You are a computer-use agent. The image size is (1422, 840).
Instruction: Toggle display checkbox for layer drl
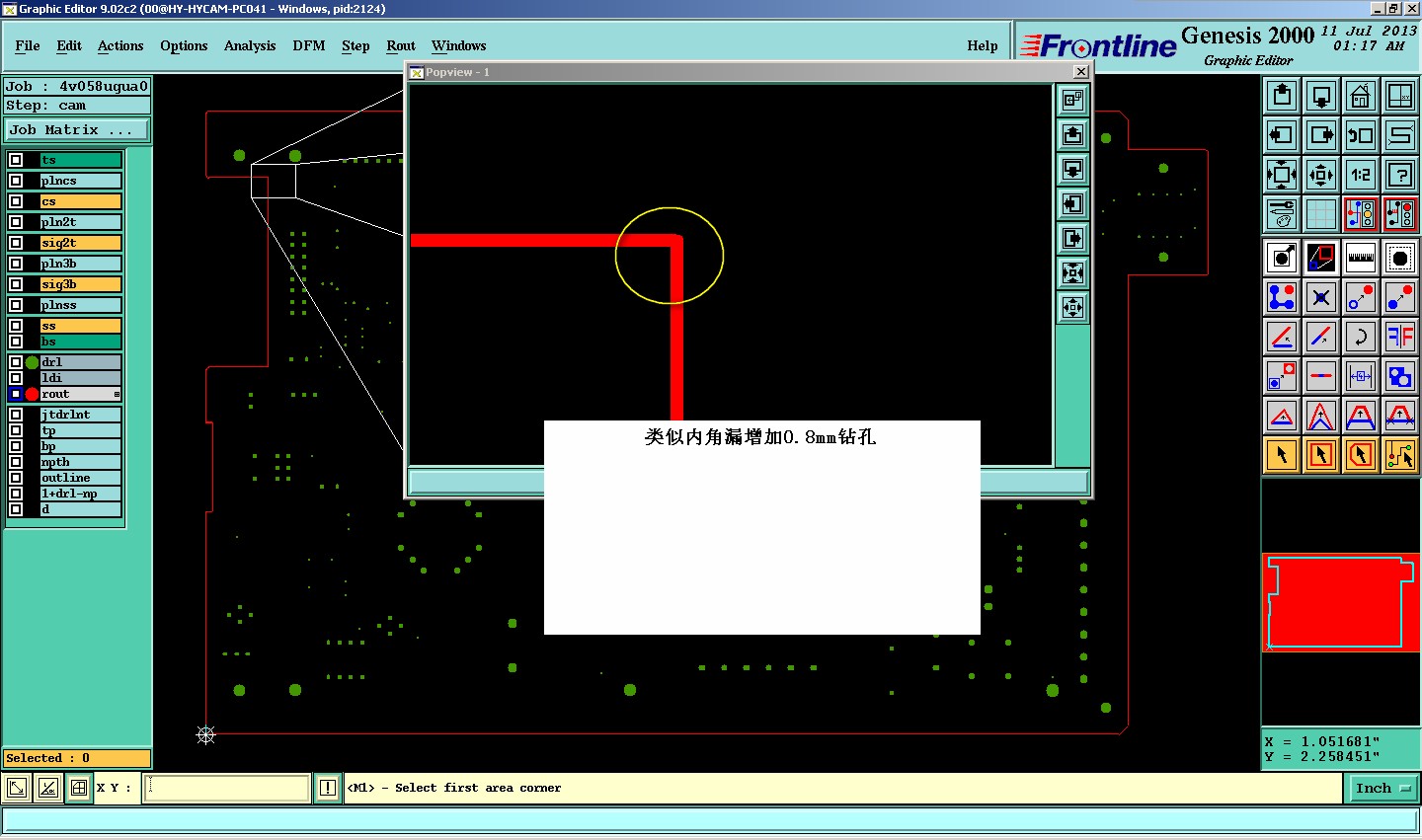pos(16,362)
